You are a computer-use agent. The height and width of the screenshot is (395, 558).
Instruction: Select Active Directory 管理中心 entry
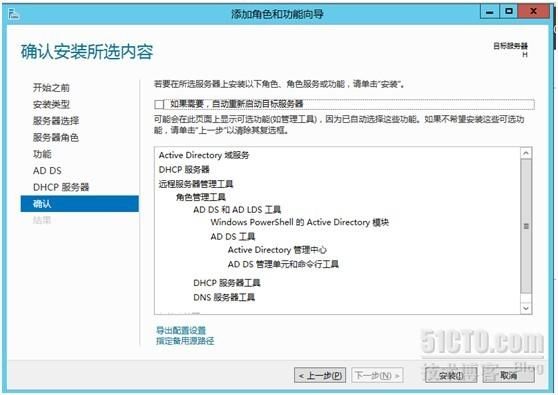click(x=277, y=250)
